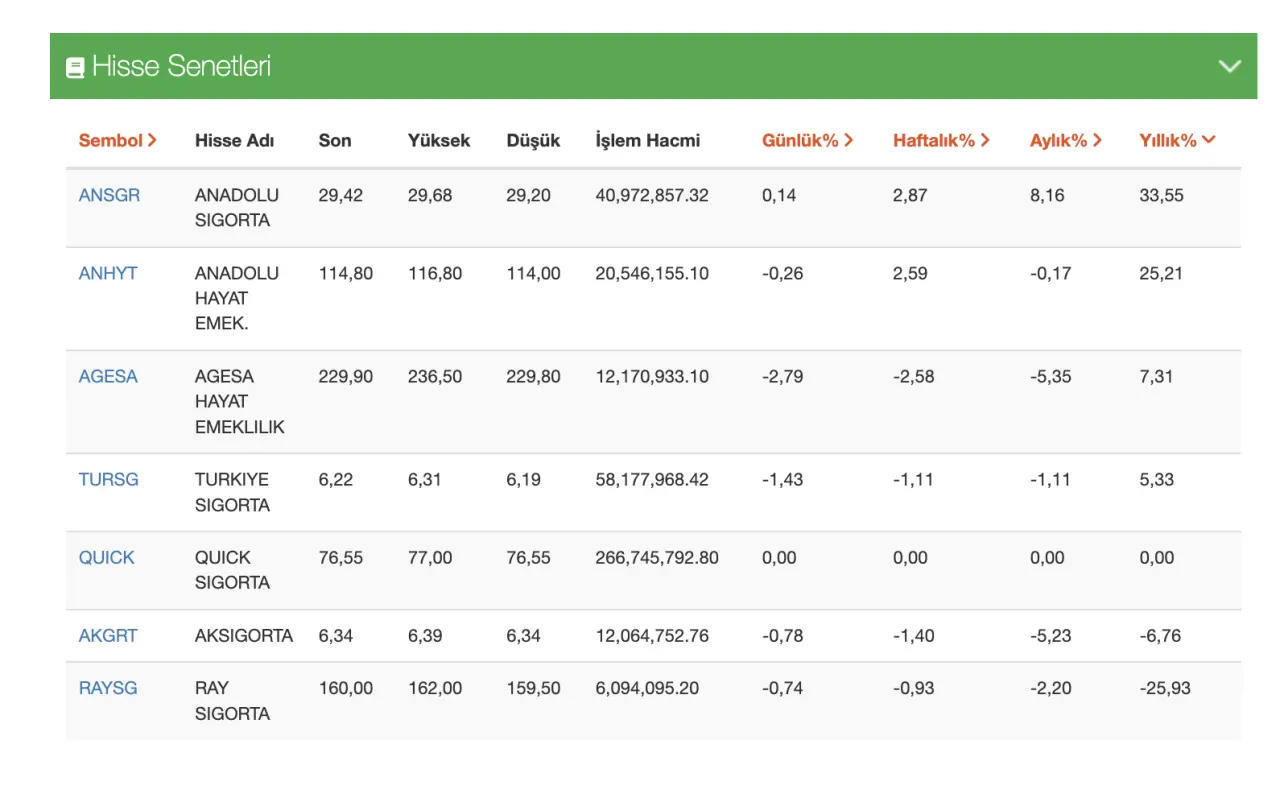Screen dimensions: 1280x794
Task: Open the ANSGR stock link
Action: (109, 195)
